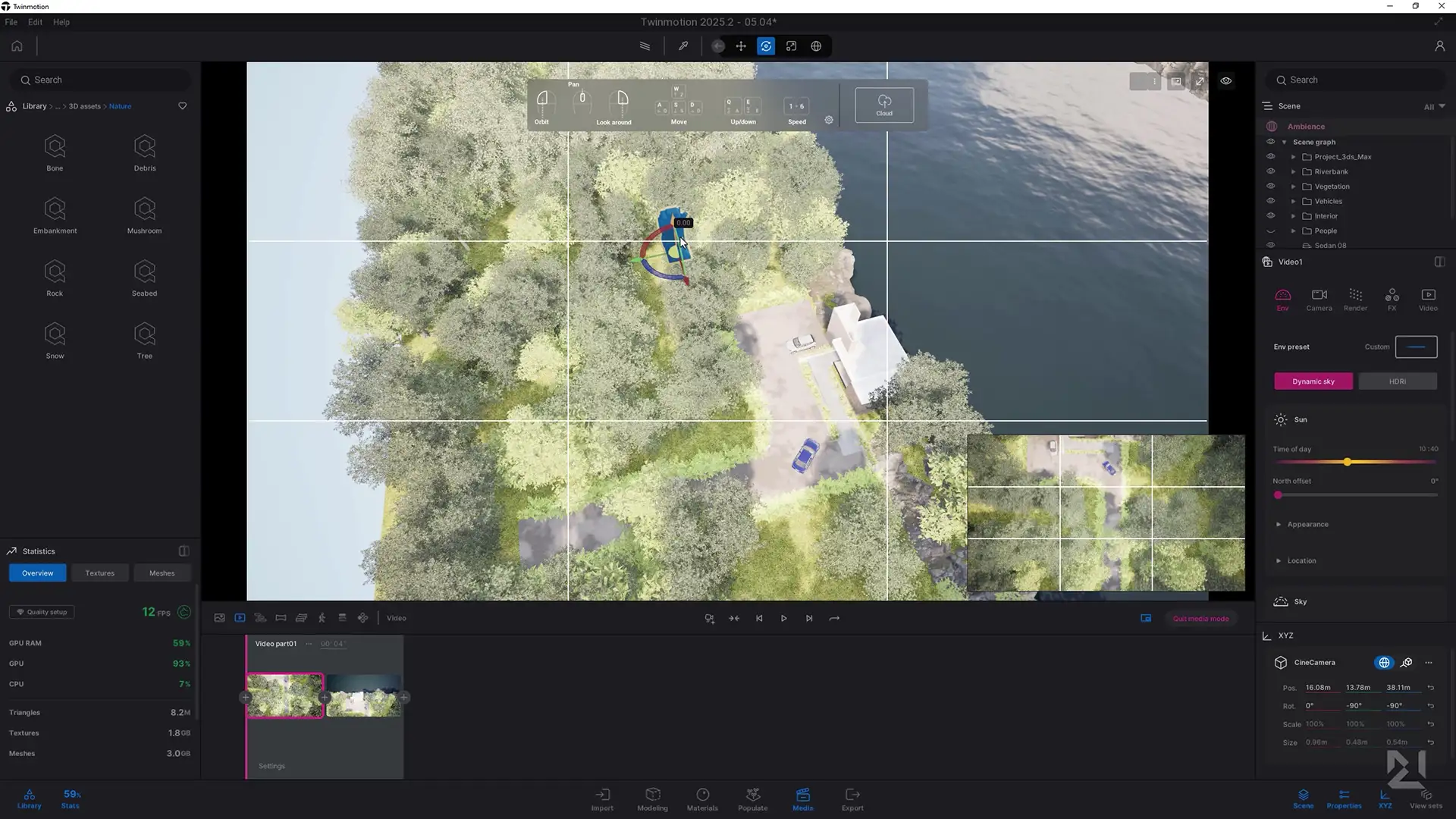Click the Time of day slider handle
Viewport: 1456px width, 819px height.
[x=1348, y=462]
